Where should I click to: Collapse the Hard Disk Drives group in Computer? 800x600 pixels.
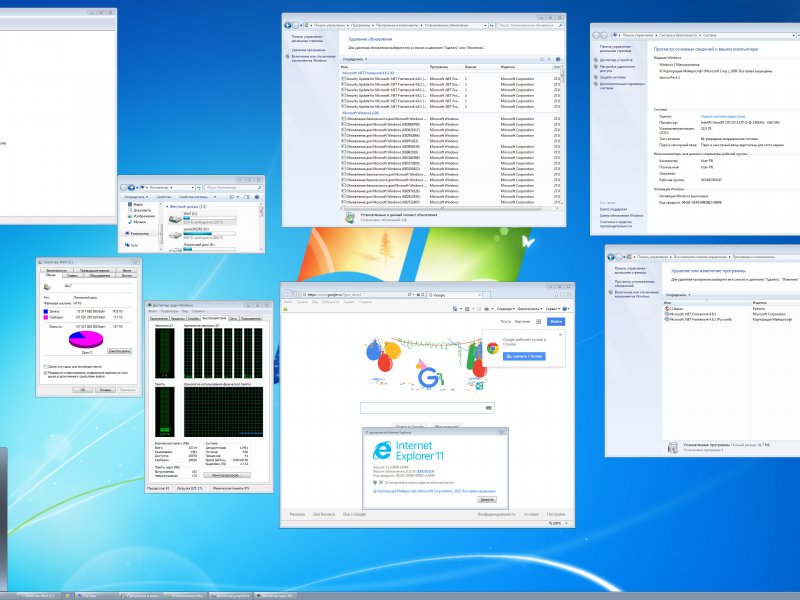[x=167, y=207]
